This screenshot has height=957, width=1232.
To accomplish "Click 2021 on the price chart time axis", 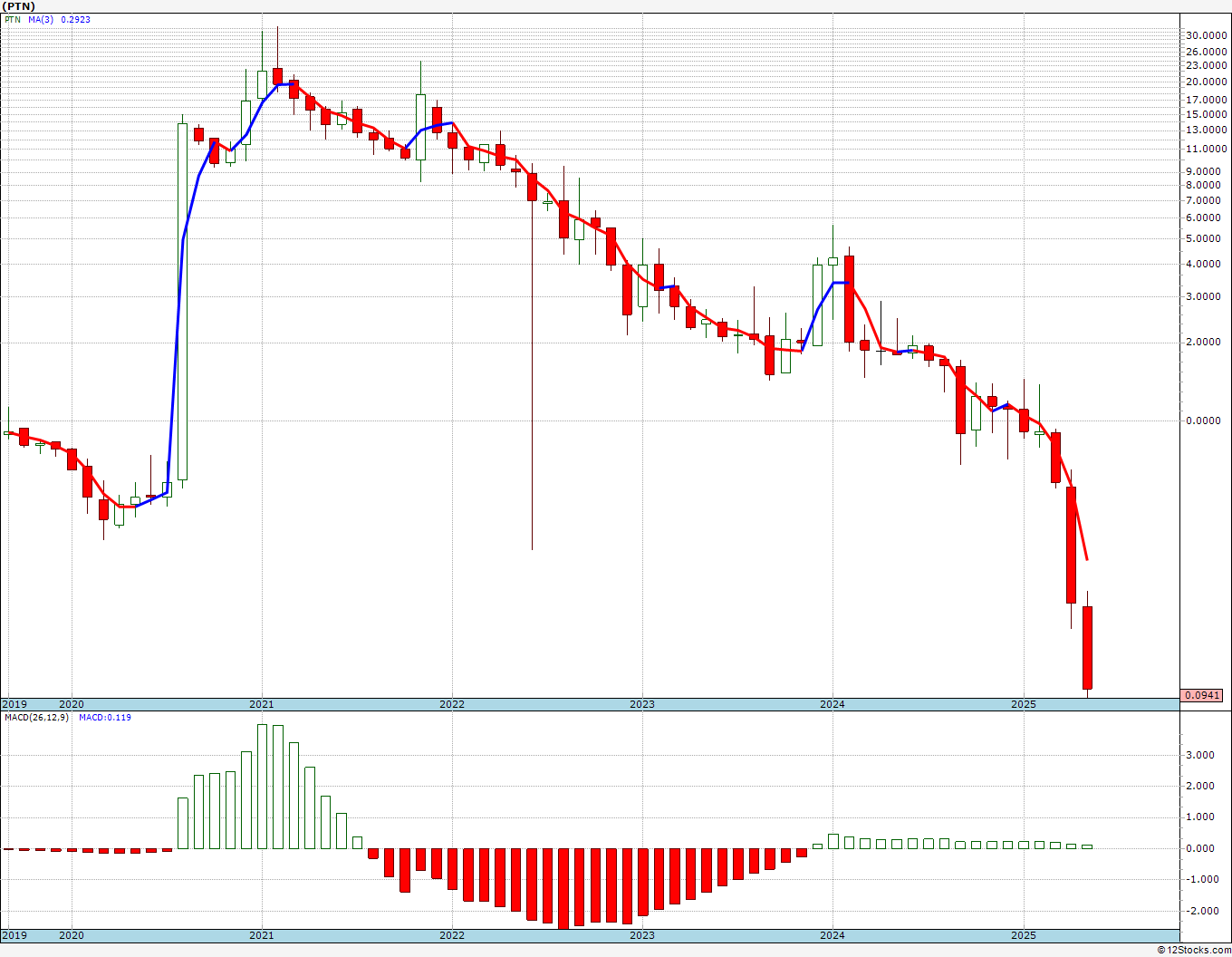I will point(261,704).
